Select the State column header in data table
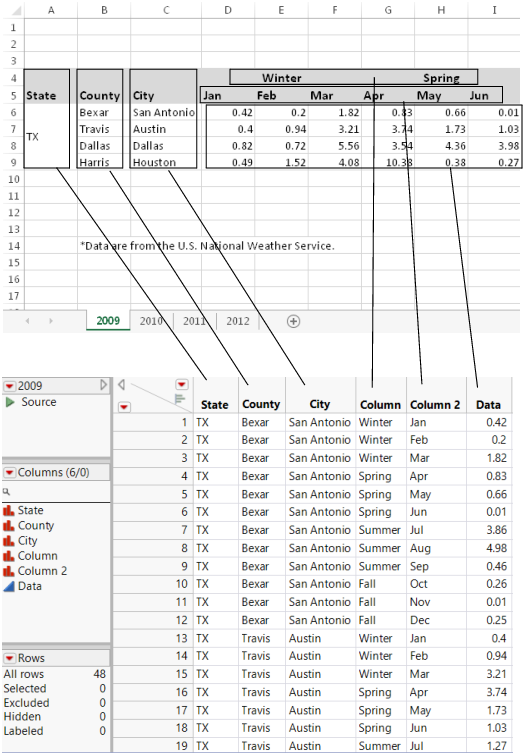 [x=215, y=405]
